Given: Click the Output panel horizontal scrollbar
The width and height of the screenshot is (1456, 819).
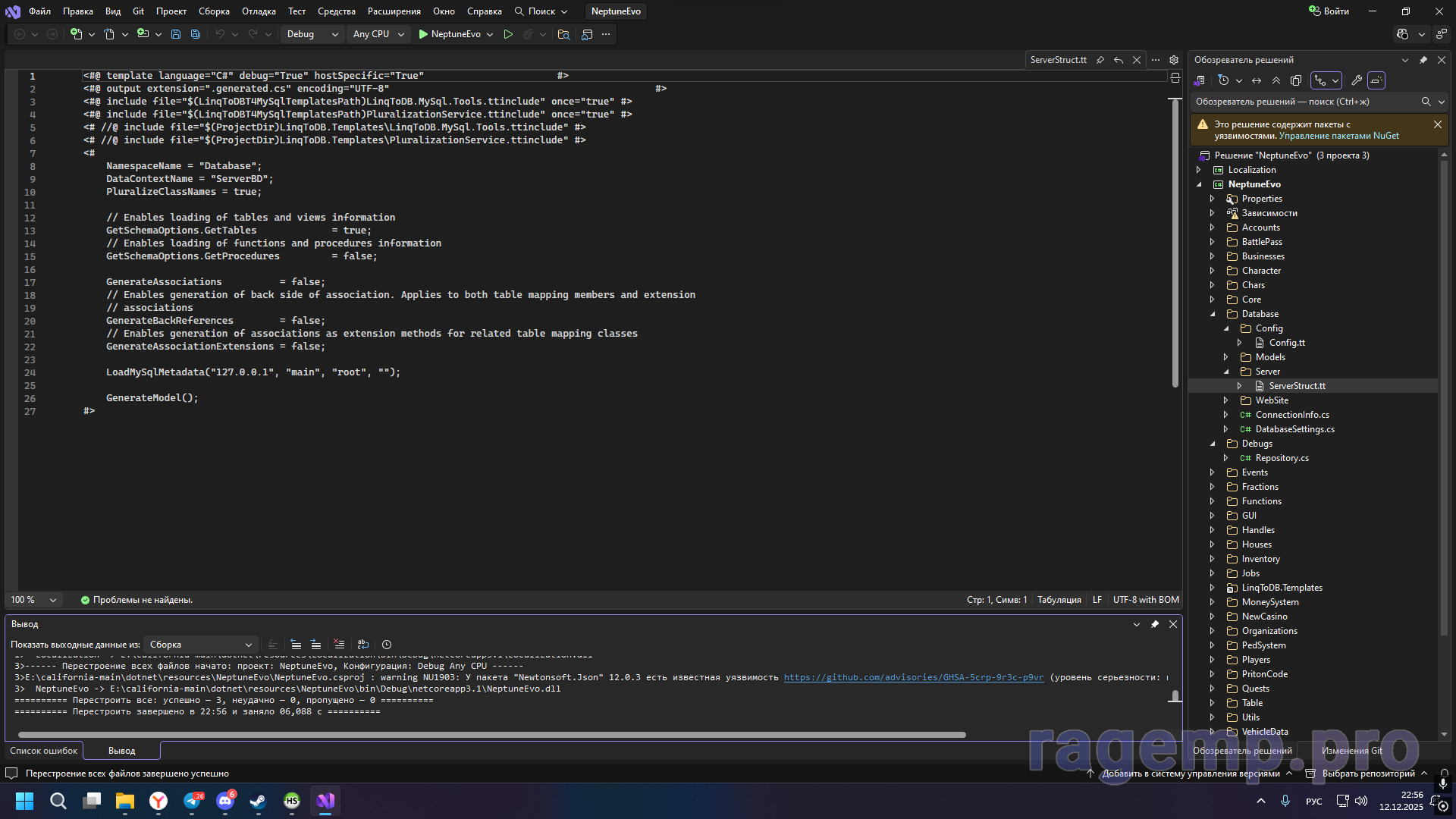Looking at the screenshot, I should tap(491, 734).
